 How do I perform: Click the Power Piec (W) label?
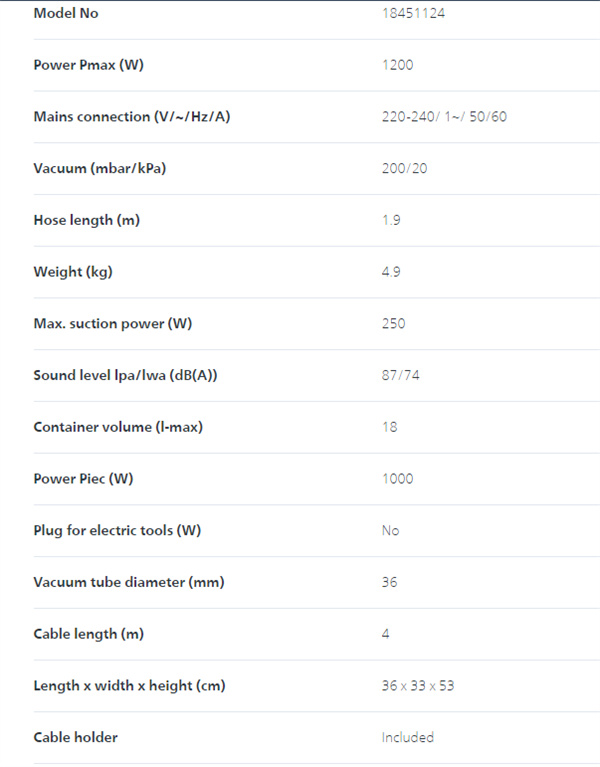pyautogui.click(x=83, y=479)
